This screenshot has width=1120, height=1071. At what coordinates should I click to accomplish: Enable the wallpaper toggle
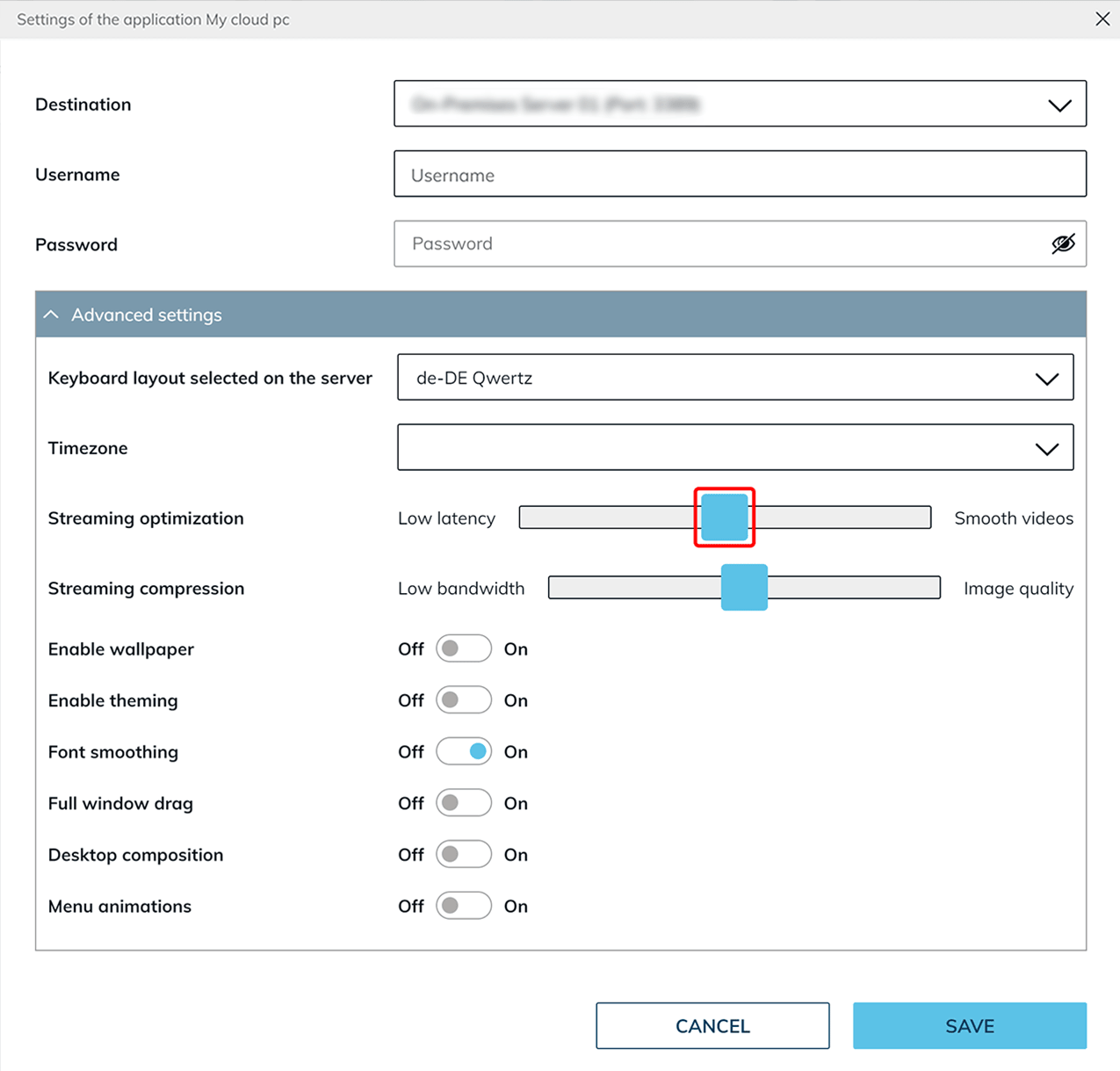[x=464, y=648]
